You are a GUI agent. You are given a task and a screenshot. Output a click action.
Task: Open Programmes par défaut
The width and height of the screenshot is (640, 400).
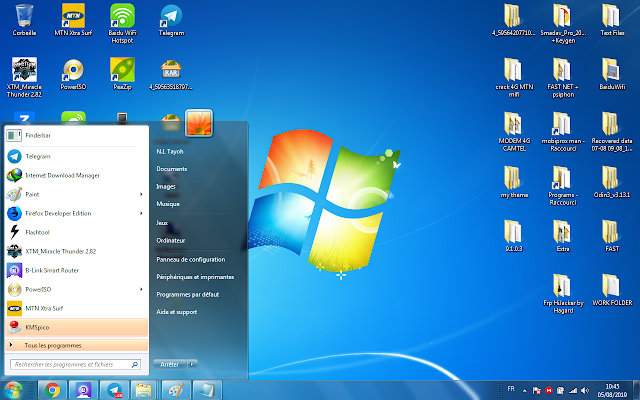click(x=188, y=294)
